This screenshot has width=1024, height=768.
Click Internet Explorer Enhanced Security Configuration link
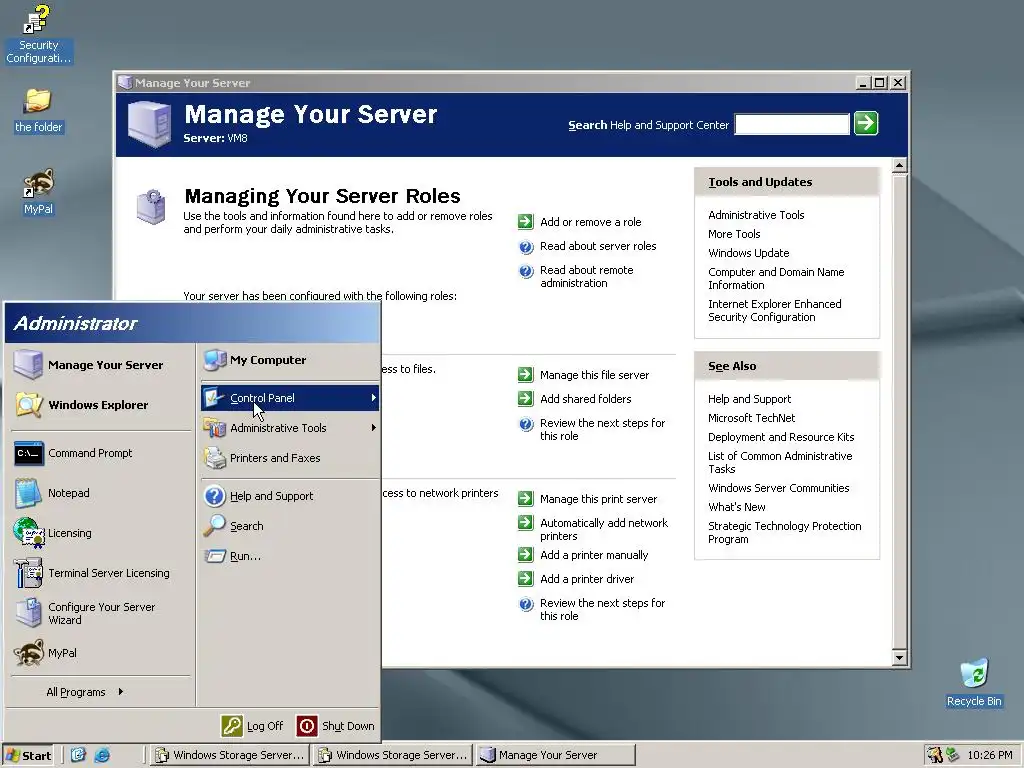coord(775,310)
